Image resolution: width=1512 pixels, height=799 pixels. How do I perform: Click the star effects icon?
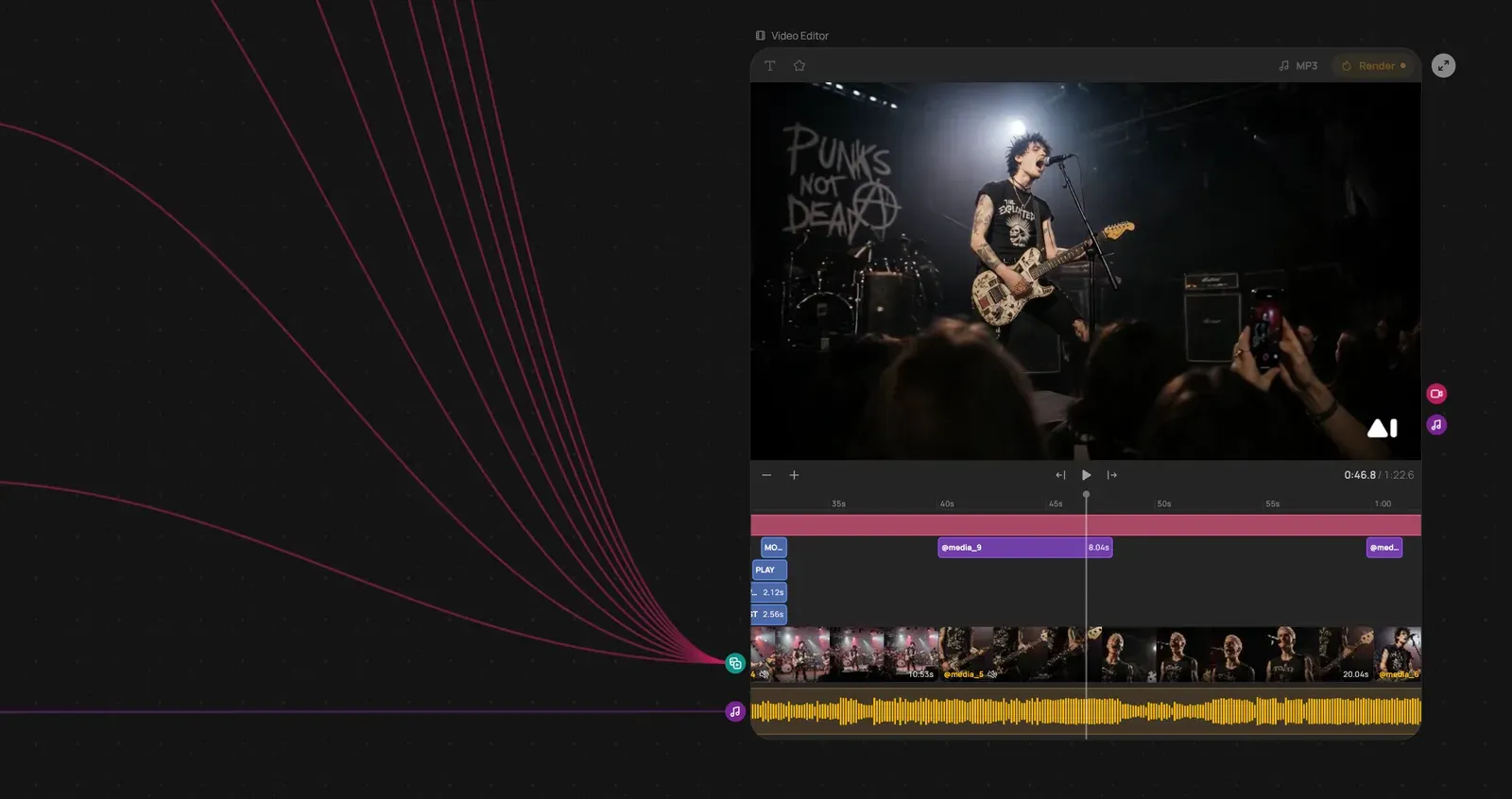(x=799, y=66)
